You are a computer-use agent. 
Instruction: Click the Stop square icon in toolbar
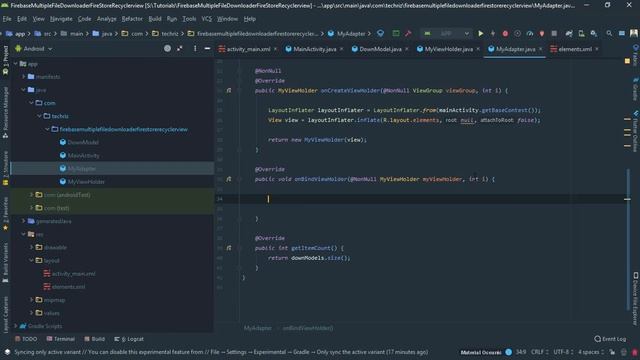pos(554,33)
